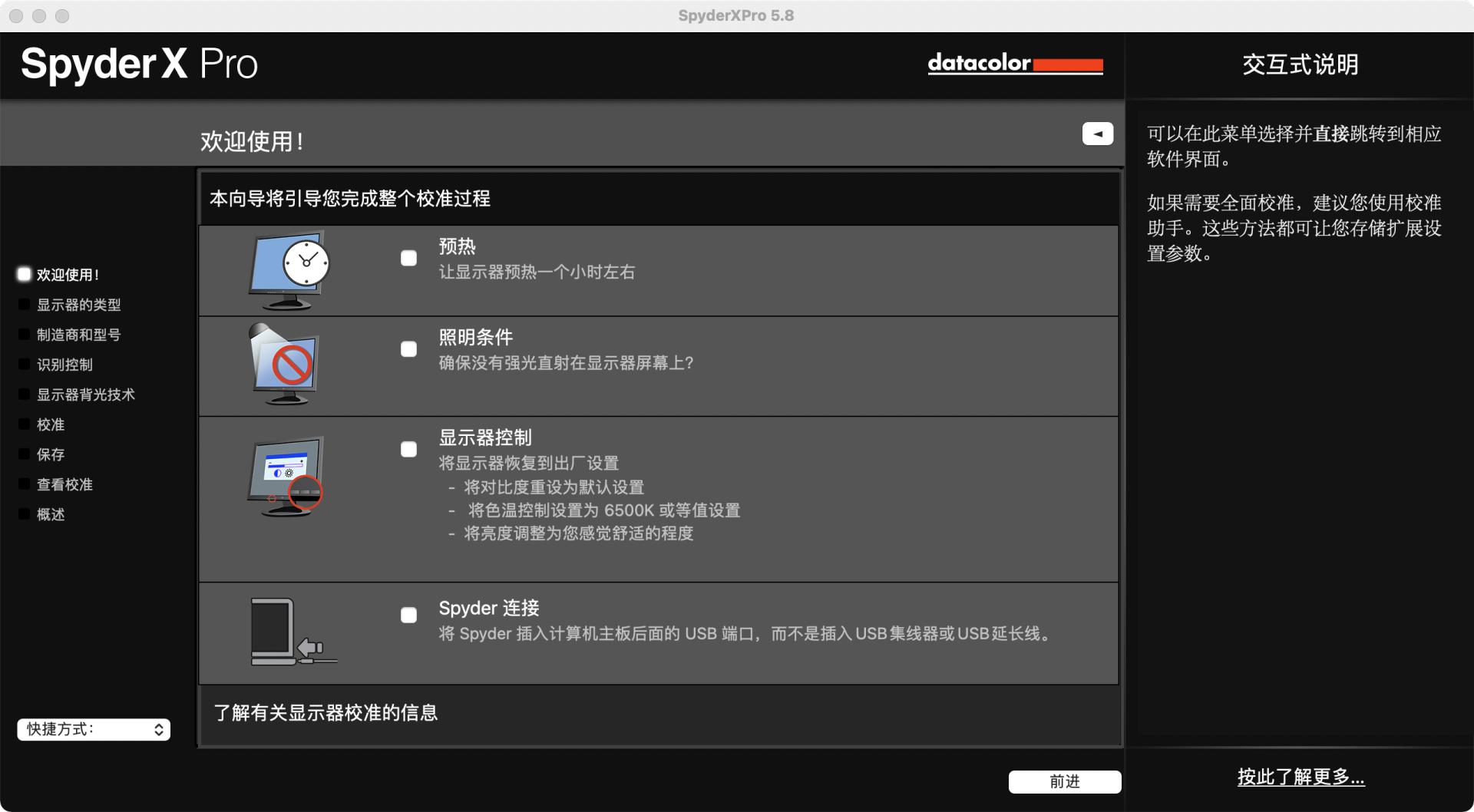Click the datacolor logo
Image resolution: width=1474 pixels, height=812 pixels.
click(x=1015, y=63)
